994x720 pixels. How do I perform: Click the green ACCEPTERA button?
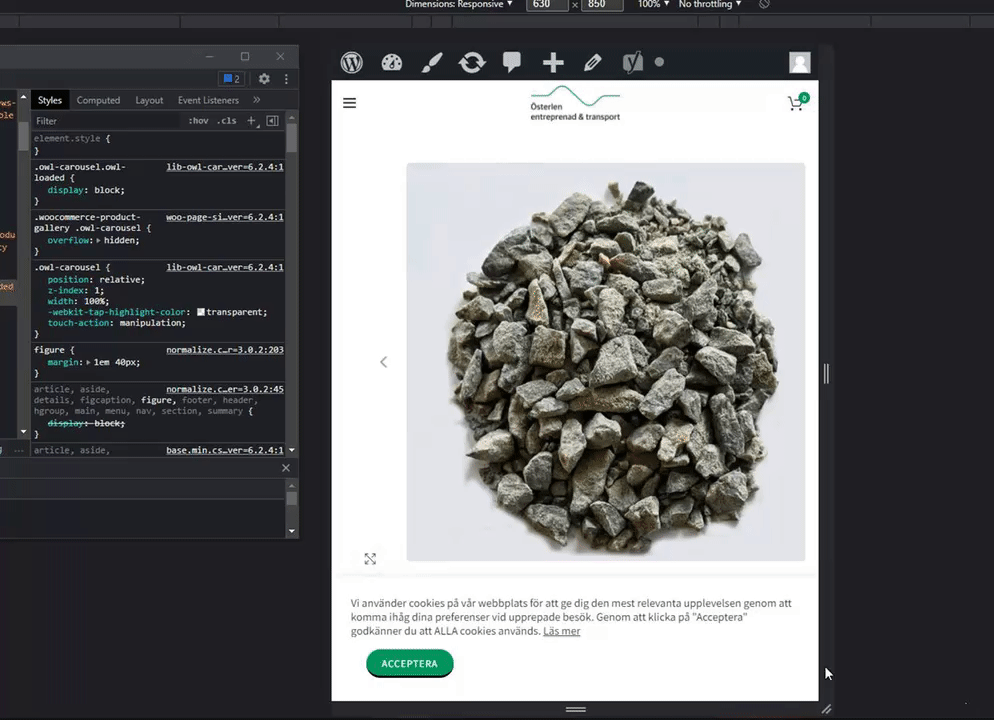click(409, 663)
